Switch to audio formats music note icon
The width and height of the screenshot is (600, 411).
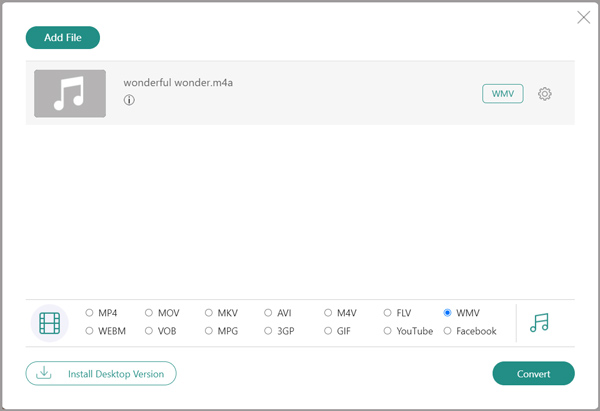[539, 322]
